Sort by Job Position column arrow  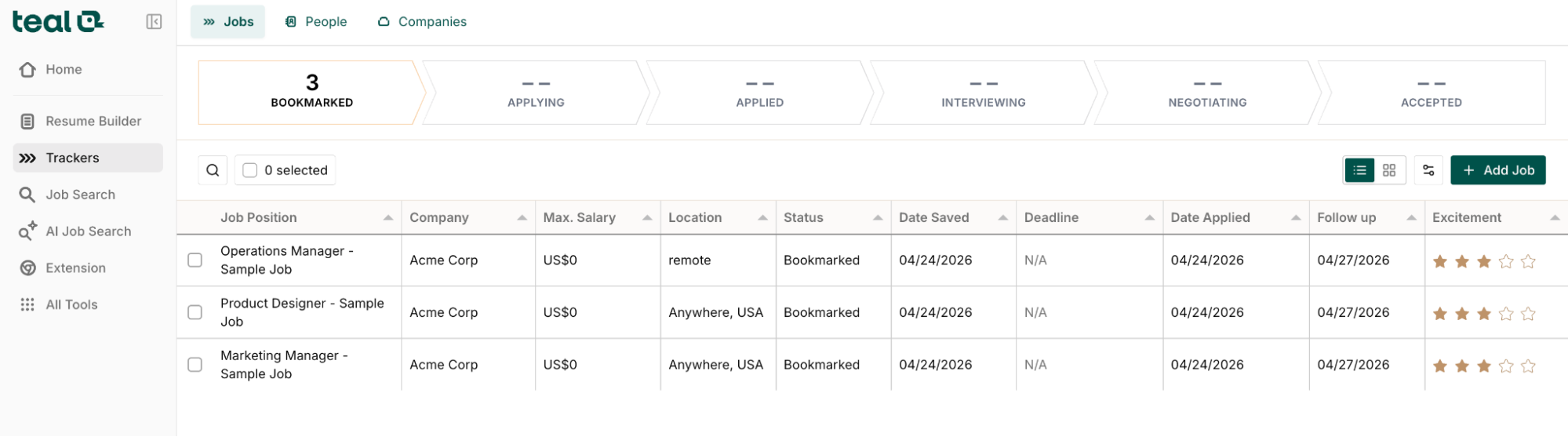(388, 218)
